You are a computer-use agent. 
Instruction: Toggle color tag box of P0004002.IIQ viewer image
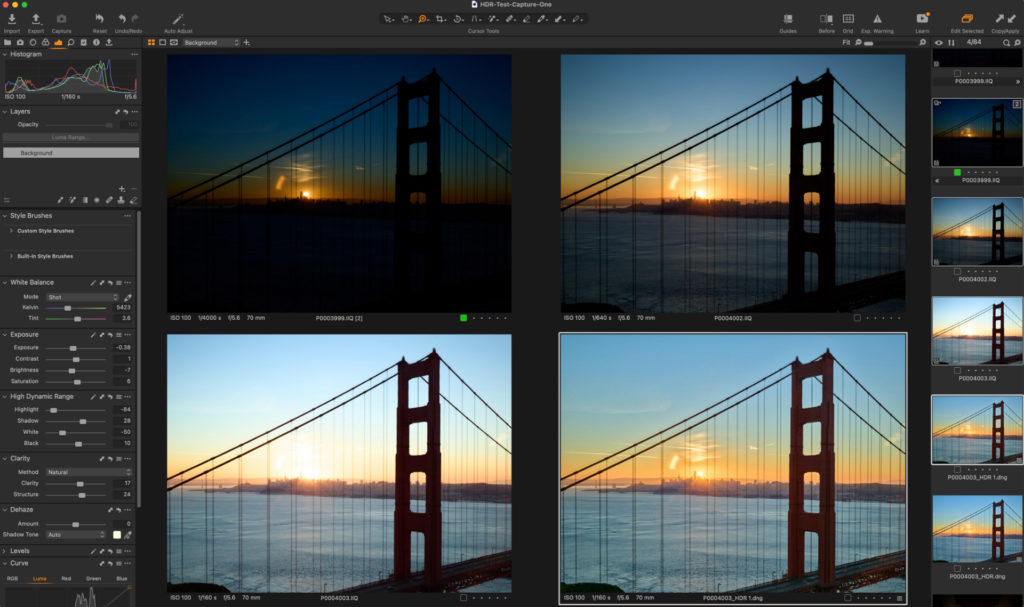[857, 318]
